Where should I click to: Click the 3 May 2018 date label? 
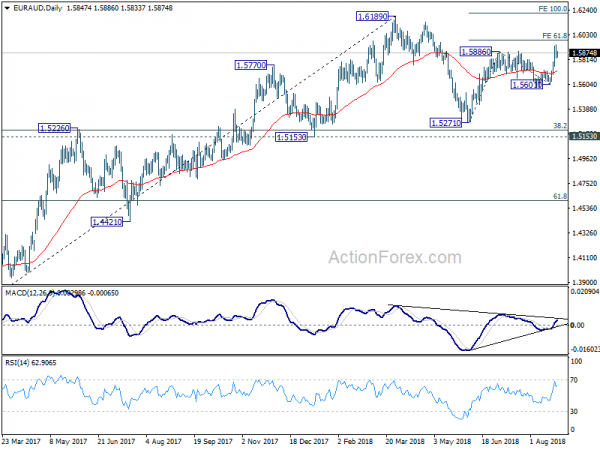click(453, 442)
